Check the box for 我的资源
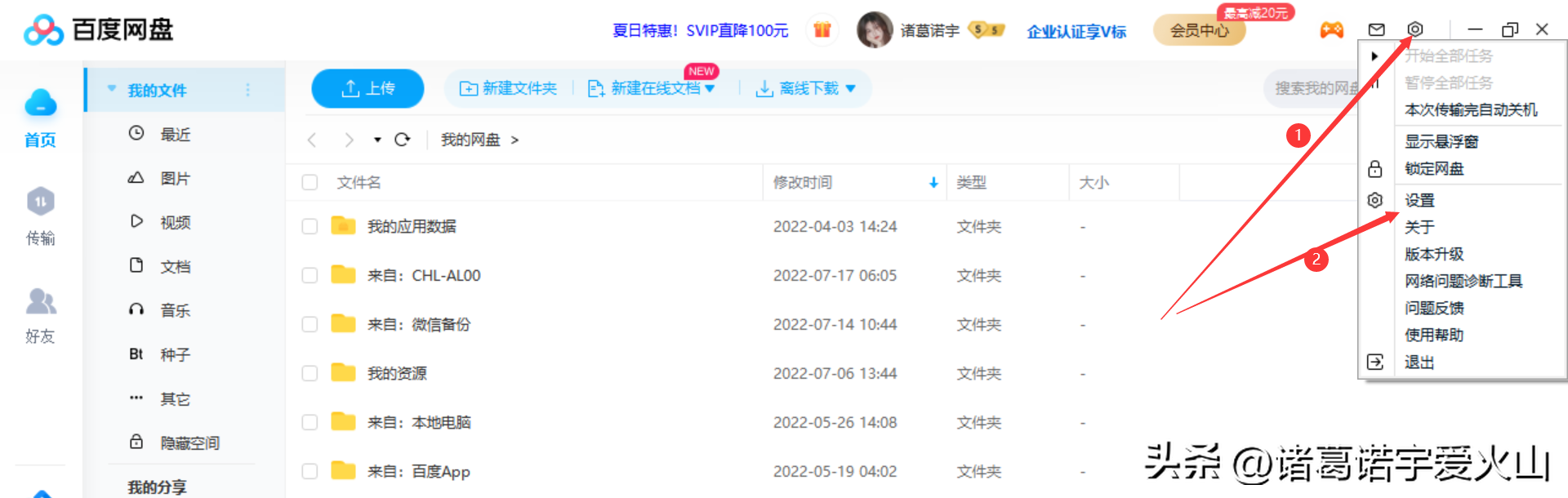This screenshot has height=498, width=1568. tap(310, 373)
